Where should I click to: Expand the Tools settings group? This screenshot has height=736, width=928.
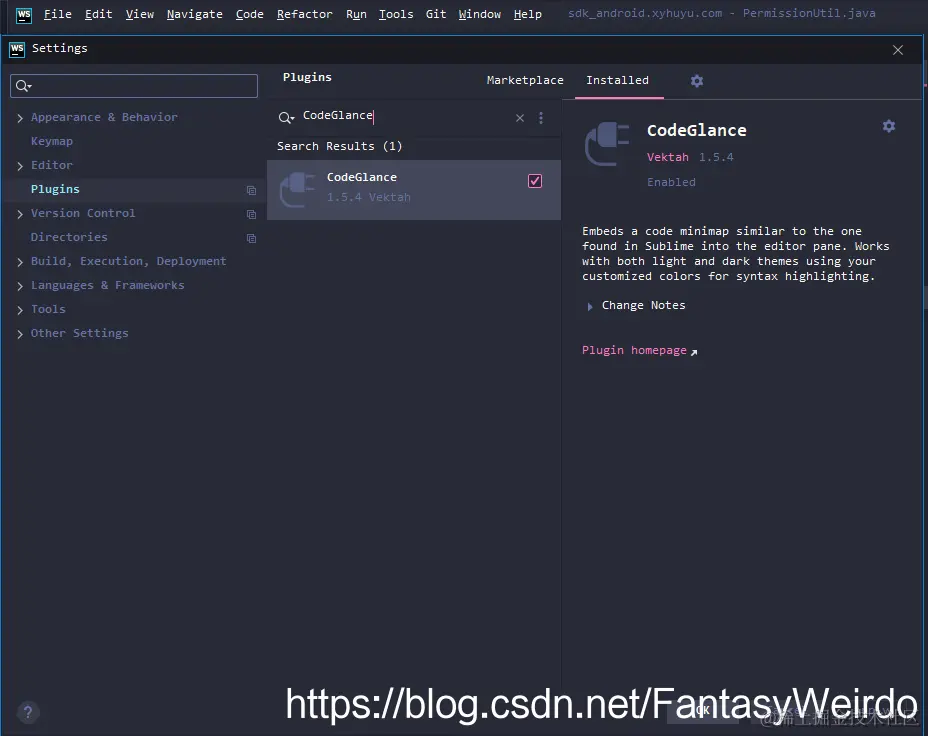(x=20, y=309)
